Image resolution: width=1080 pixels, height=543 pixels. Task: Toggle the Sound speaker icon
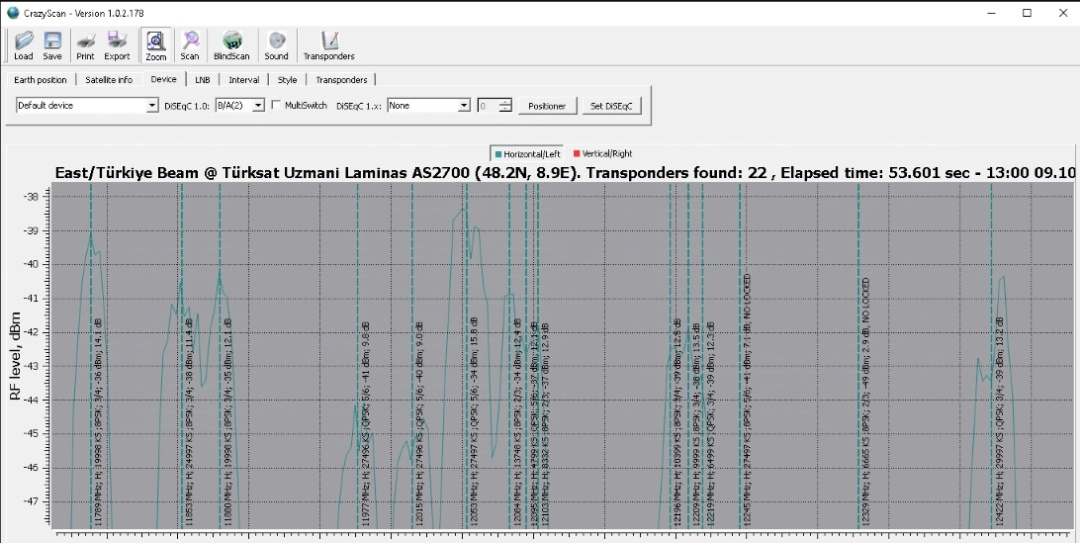coord(276,46)
